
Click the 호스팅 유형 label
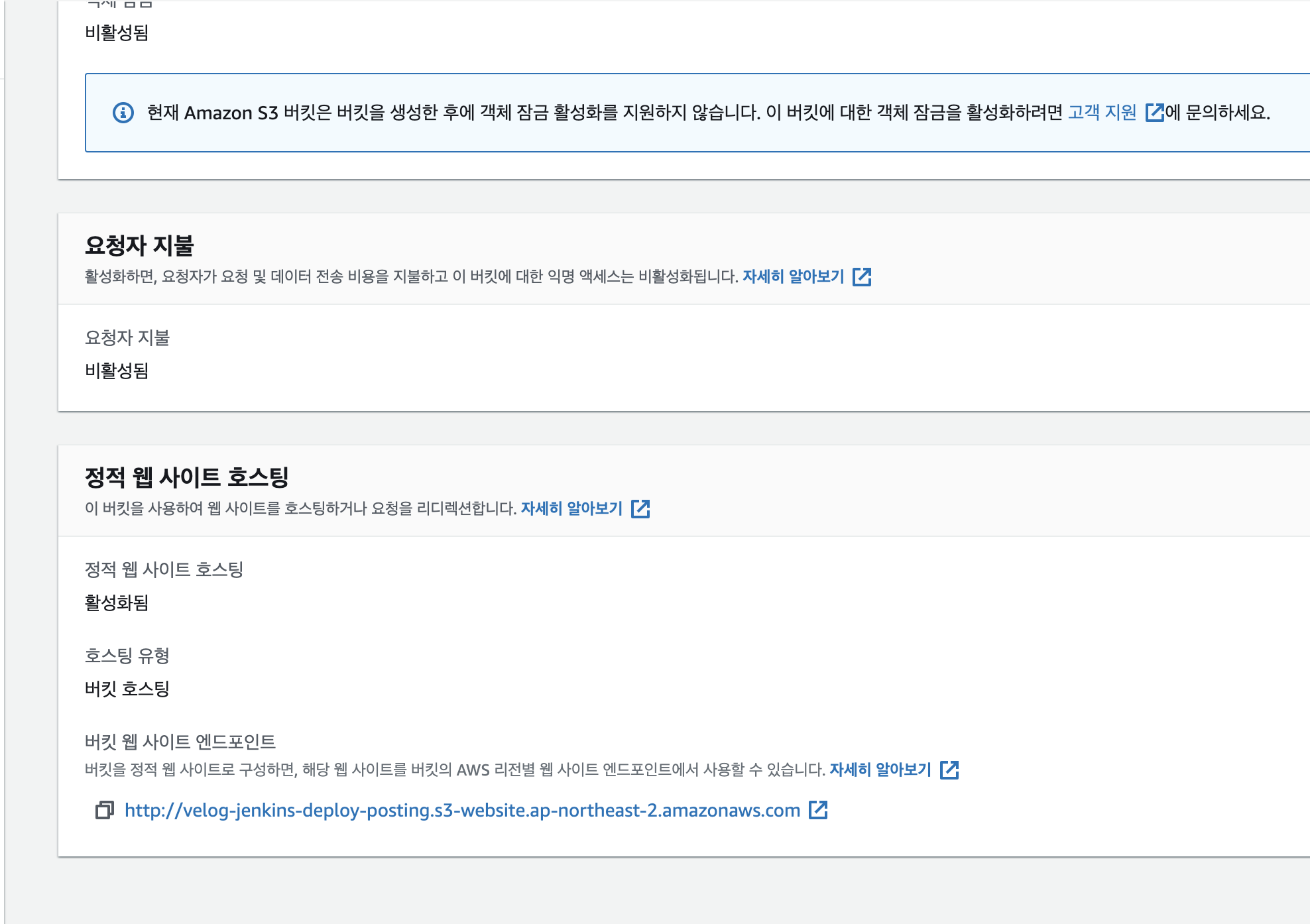tap(127, 656)
